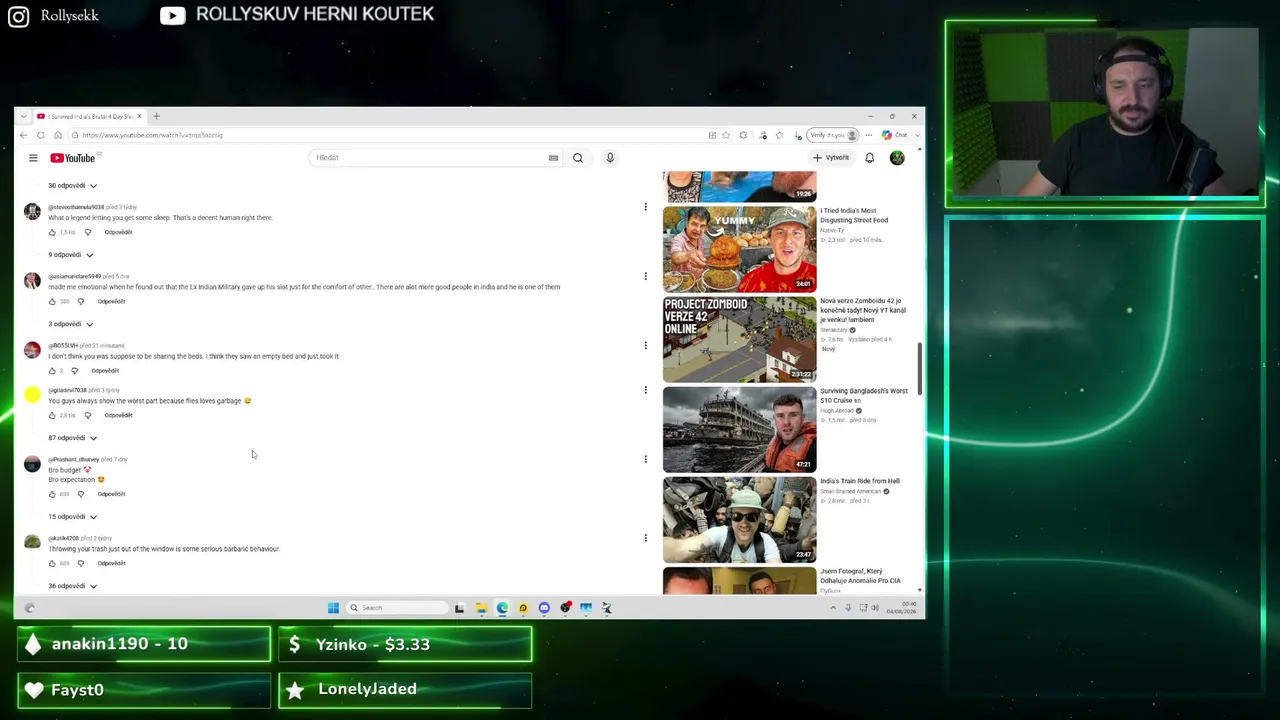Reply to the 'made me emotional' comment
The width and height of the screenshot is (1280, 720).
coord(111,301)
